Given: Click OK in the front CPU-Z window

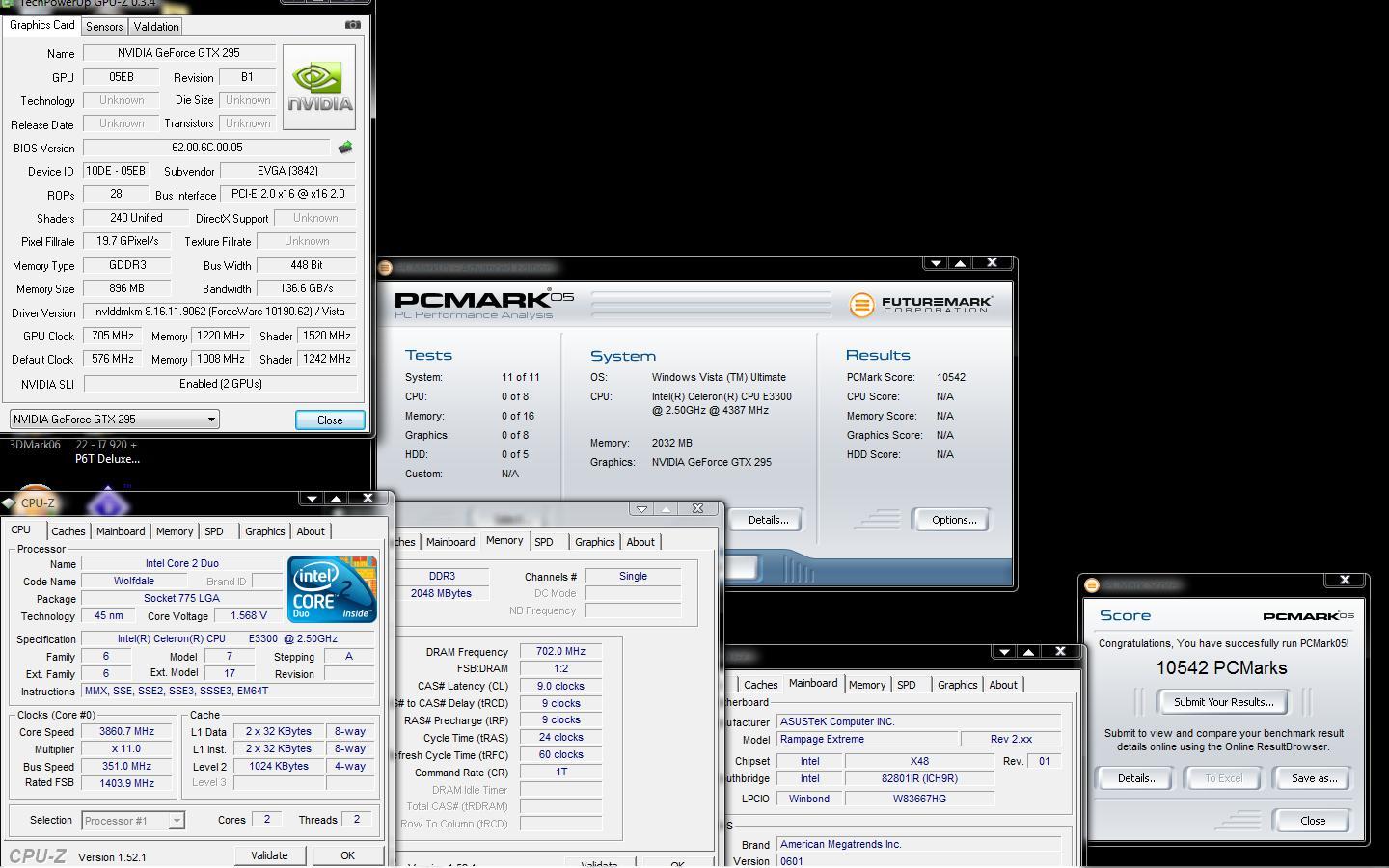Looking at the screenshot, I should [x=347, y=855].
